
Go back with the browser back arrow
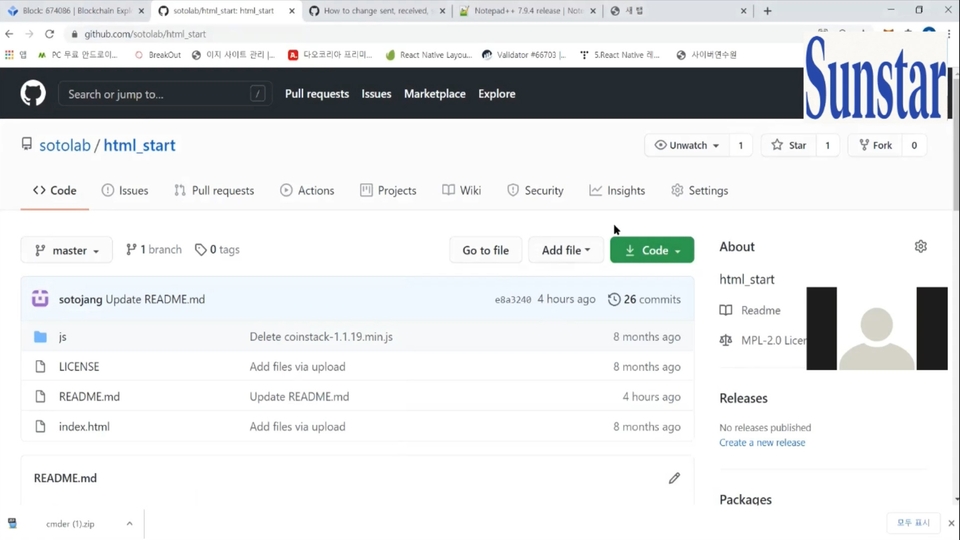pos(9,34)
